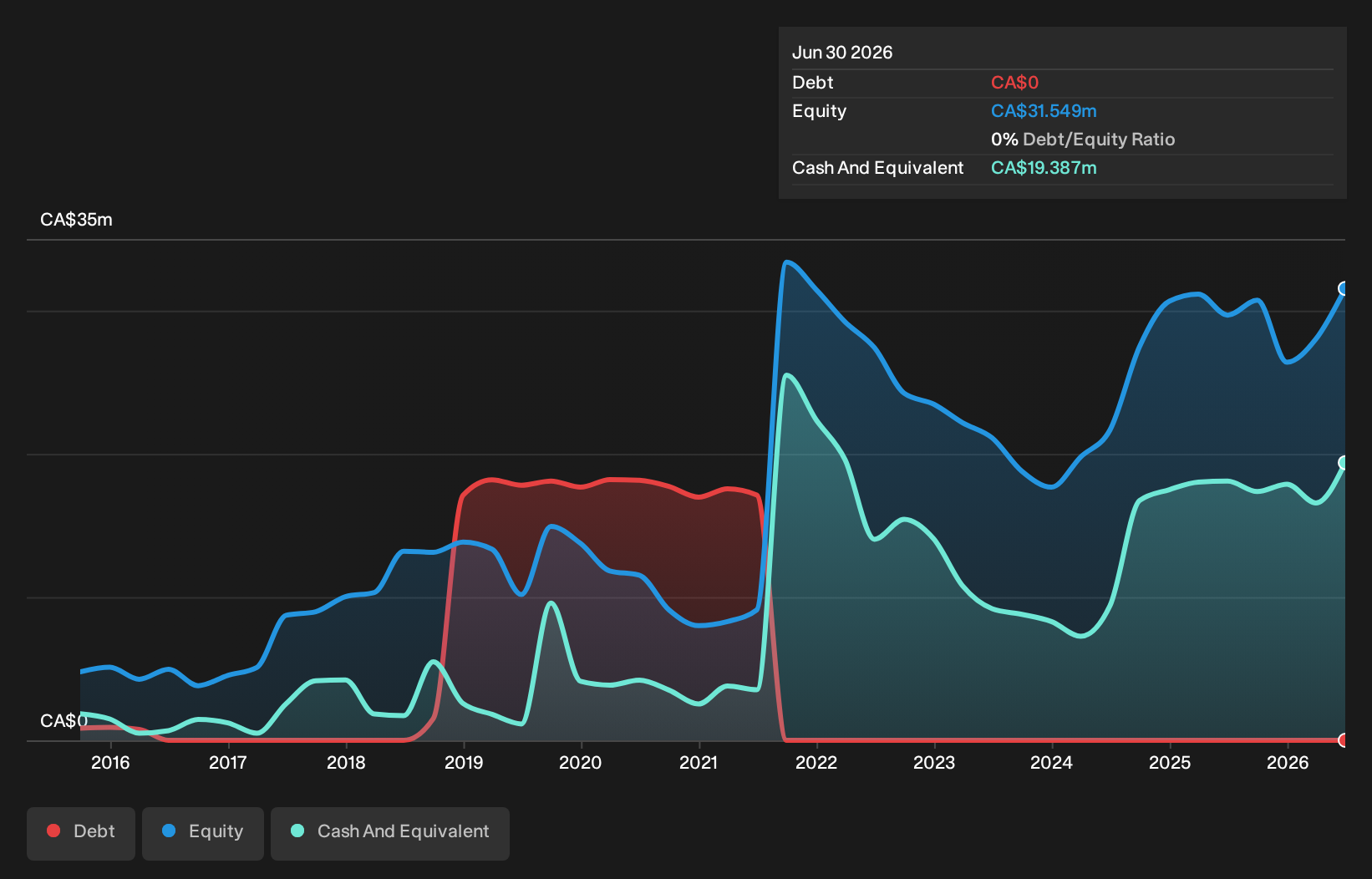
Task: Click the 2020 x-axis label
Action: 581,762
